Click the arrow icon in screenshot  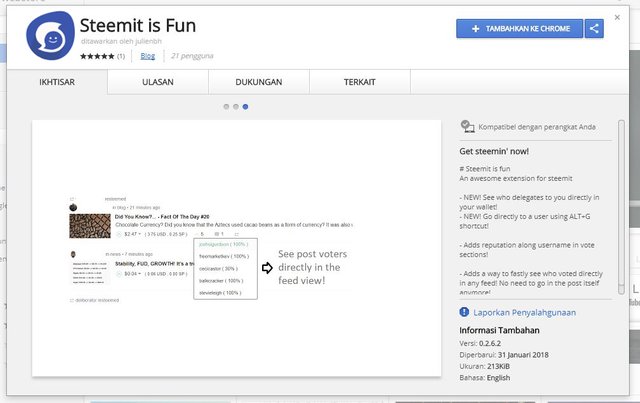click(267, 268)
